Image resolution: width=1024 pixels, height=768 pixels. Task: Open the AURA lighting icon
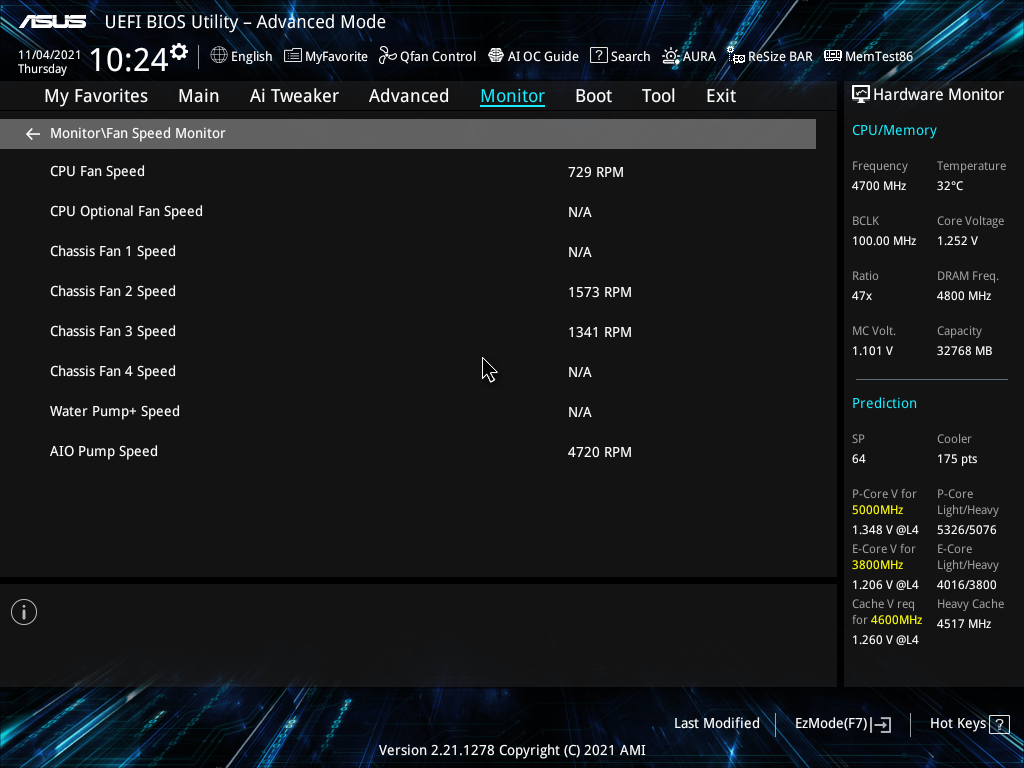tap(671, 56)
